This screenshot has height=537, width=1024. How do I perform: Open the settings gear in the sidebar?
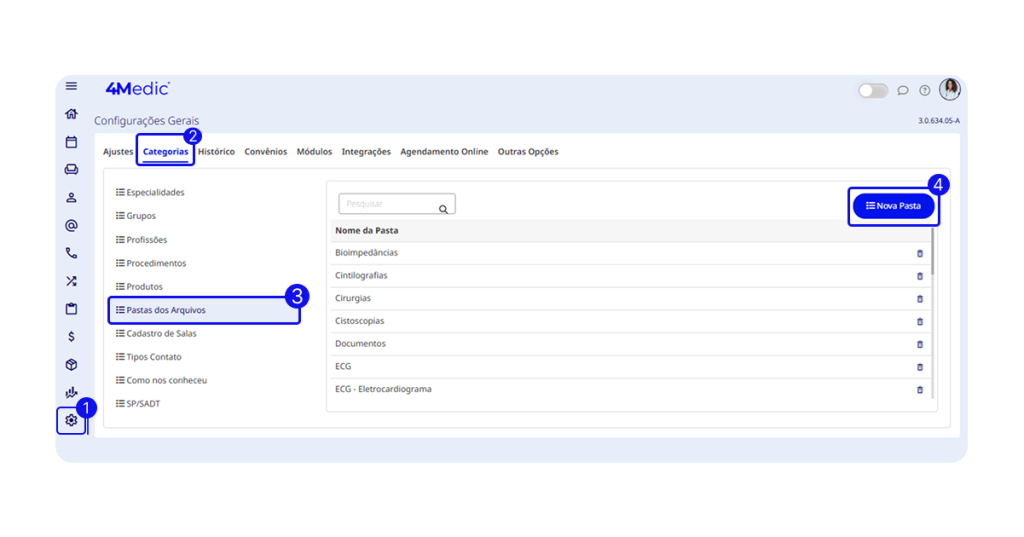[x=71, y=420]
